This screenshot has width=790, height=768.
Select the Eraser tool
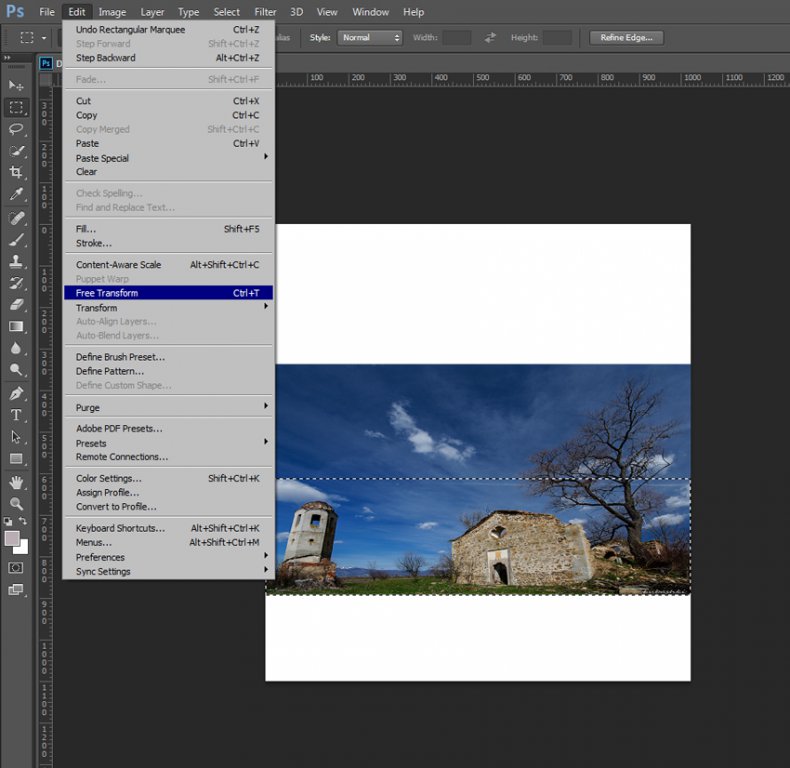click(16, 304)
